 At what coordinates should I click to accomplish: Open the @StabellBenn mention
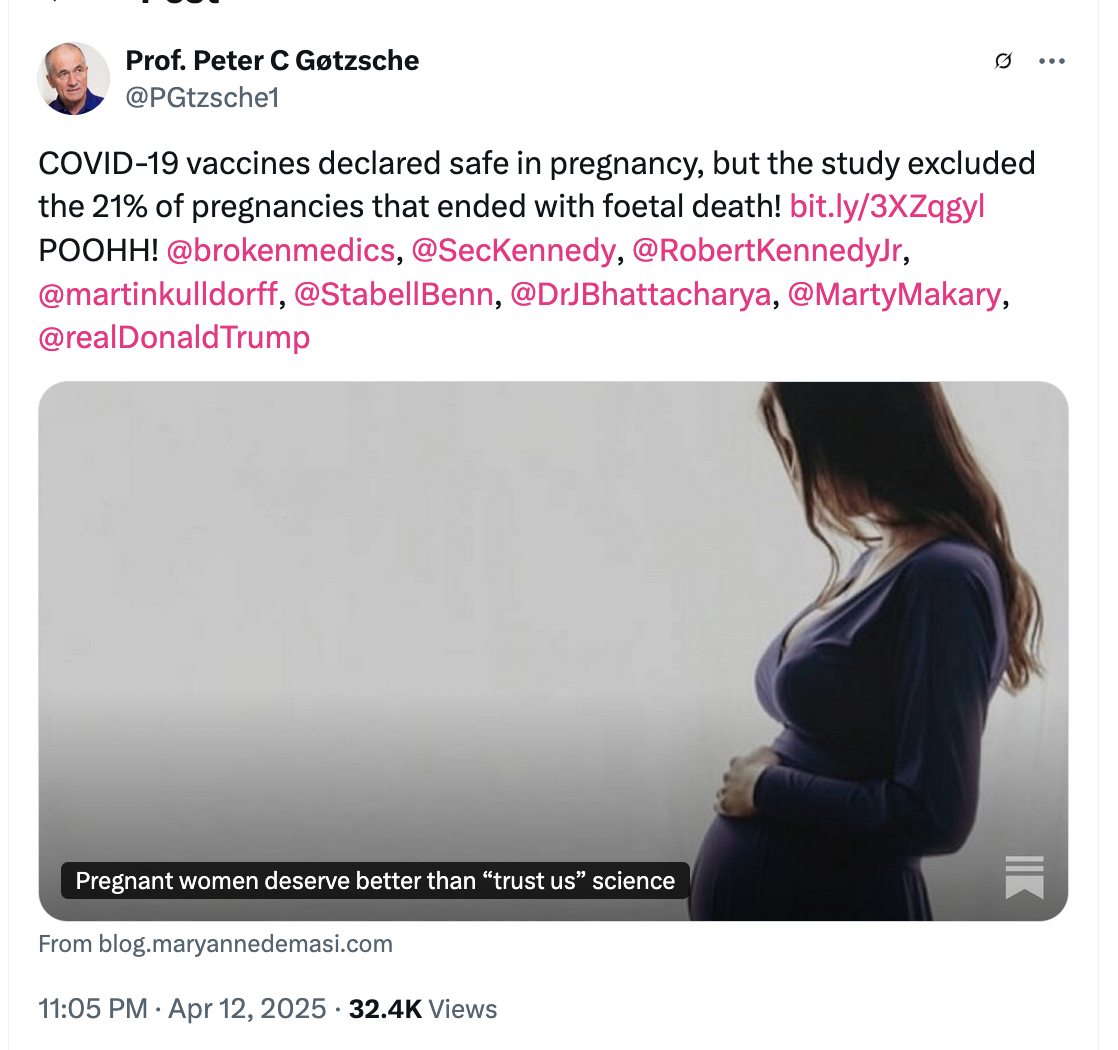394,295
